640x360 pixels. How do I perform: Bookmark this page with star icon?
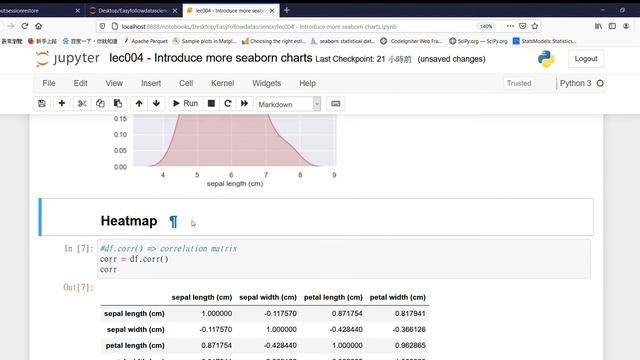pos(535,26)
